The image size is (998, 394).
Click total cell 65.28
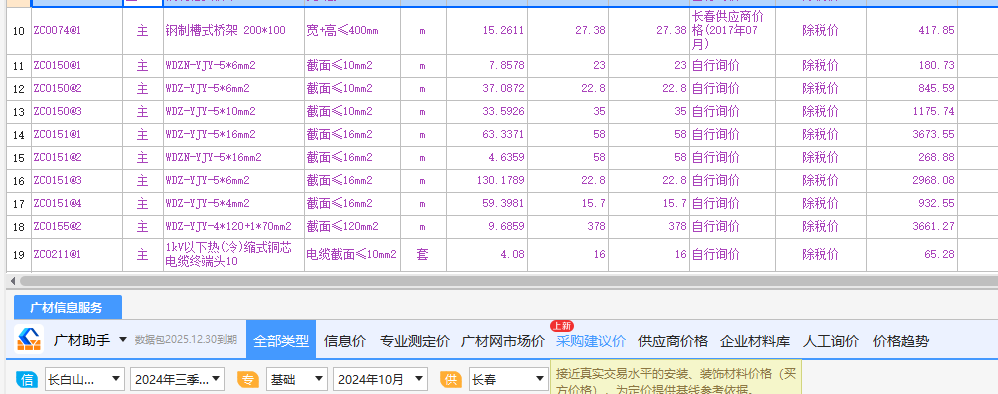pyautogui.click(x=912, y=255)
